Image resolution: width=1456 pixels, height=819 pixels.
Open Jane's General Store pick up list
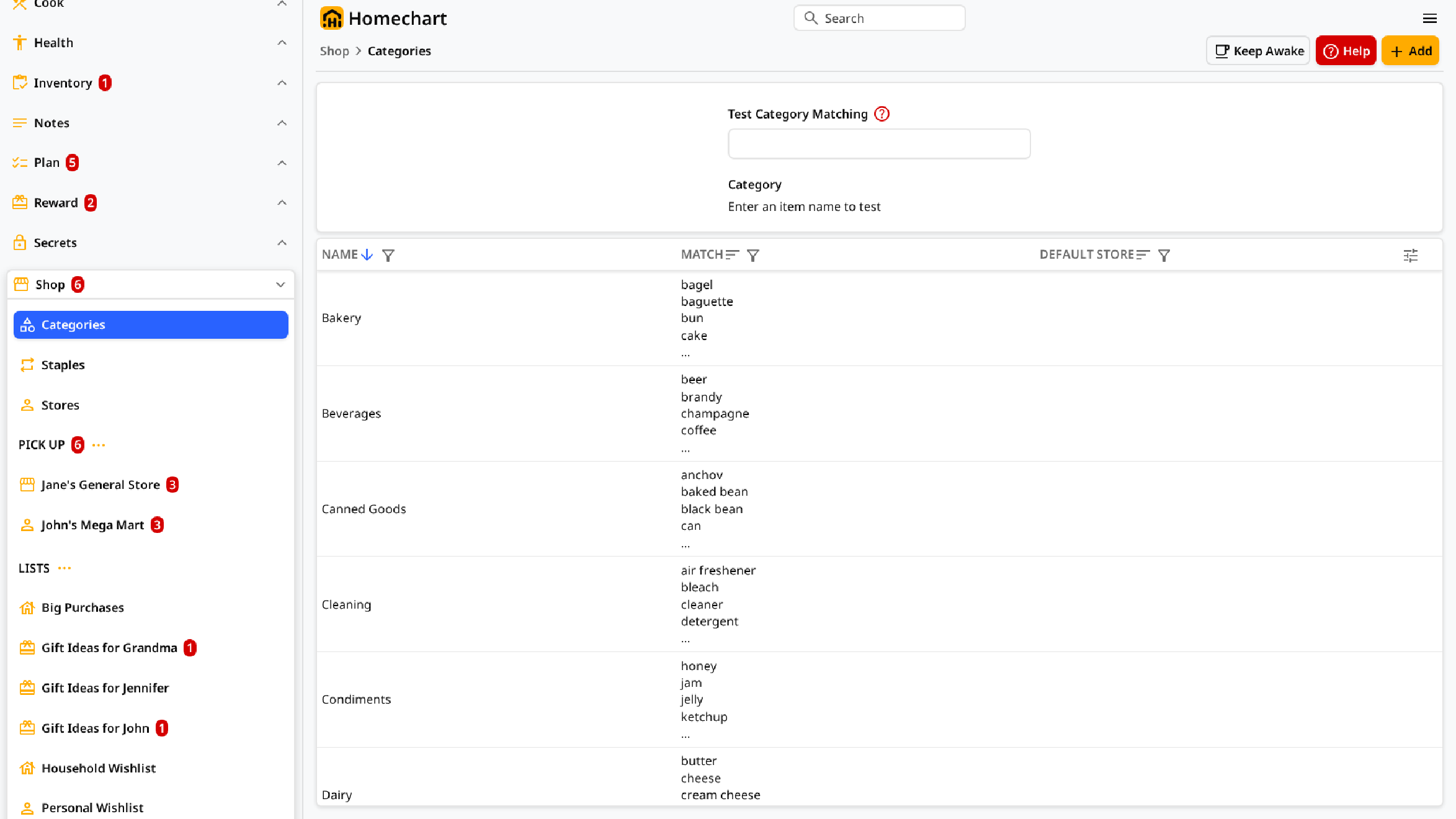(151, 485)
